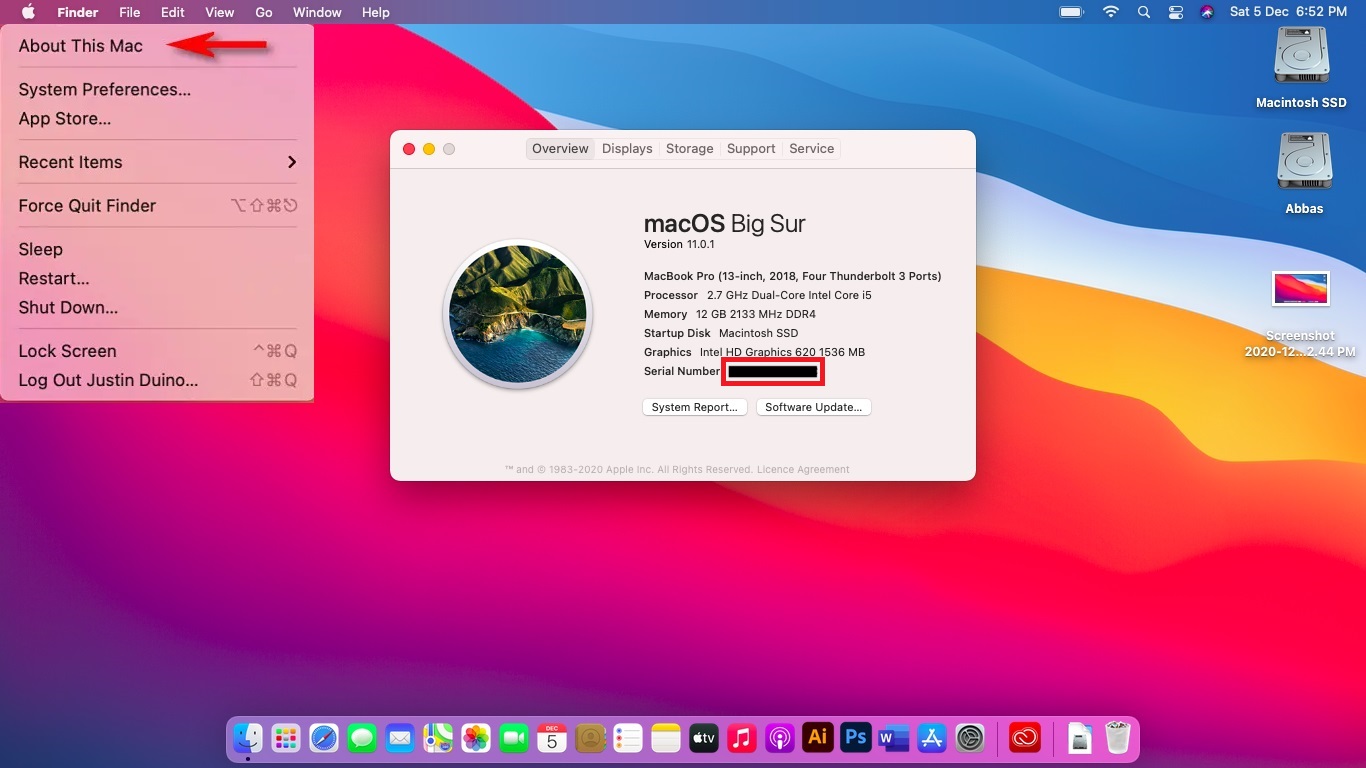Screen dimensions: 1366x768
Task: Open Adobe Creative Cloud from Dock
Action: point(1025,739)
